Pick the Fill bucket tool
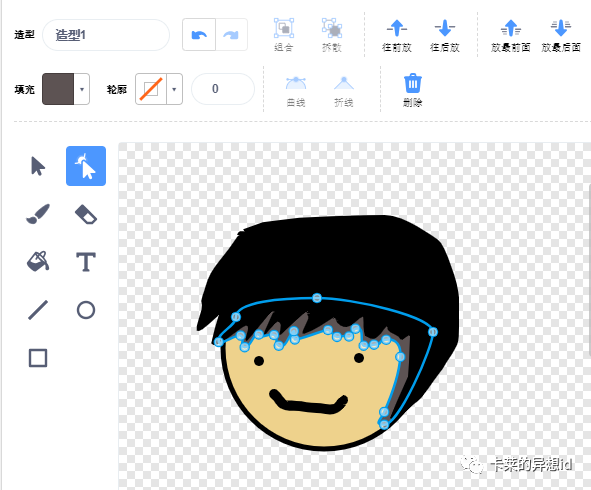 click(x=38, y=261)
